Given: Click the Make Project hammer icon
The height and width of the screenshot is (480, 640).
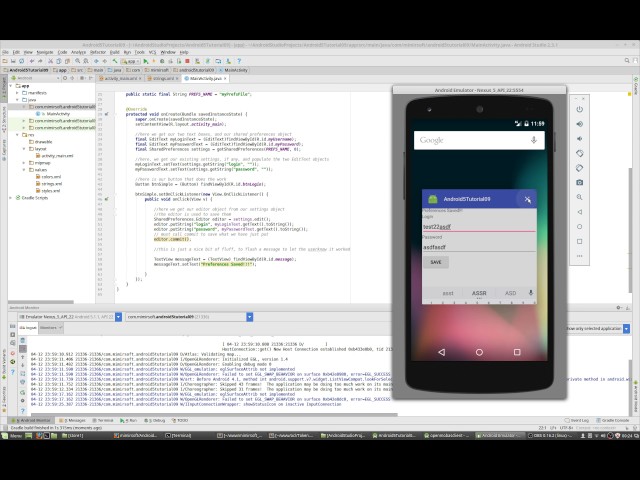Looking at the screenshot, I should tap(115, 61).
